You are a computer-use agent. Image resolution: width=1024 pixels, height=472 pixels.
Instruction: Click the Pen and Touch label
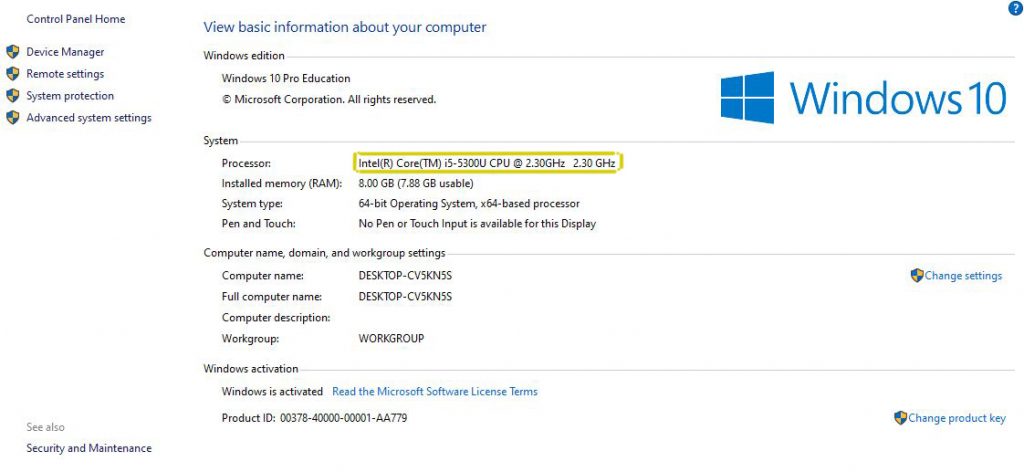[x=259, y=224]
